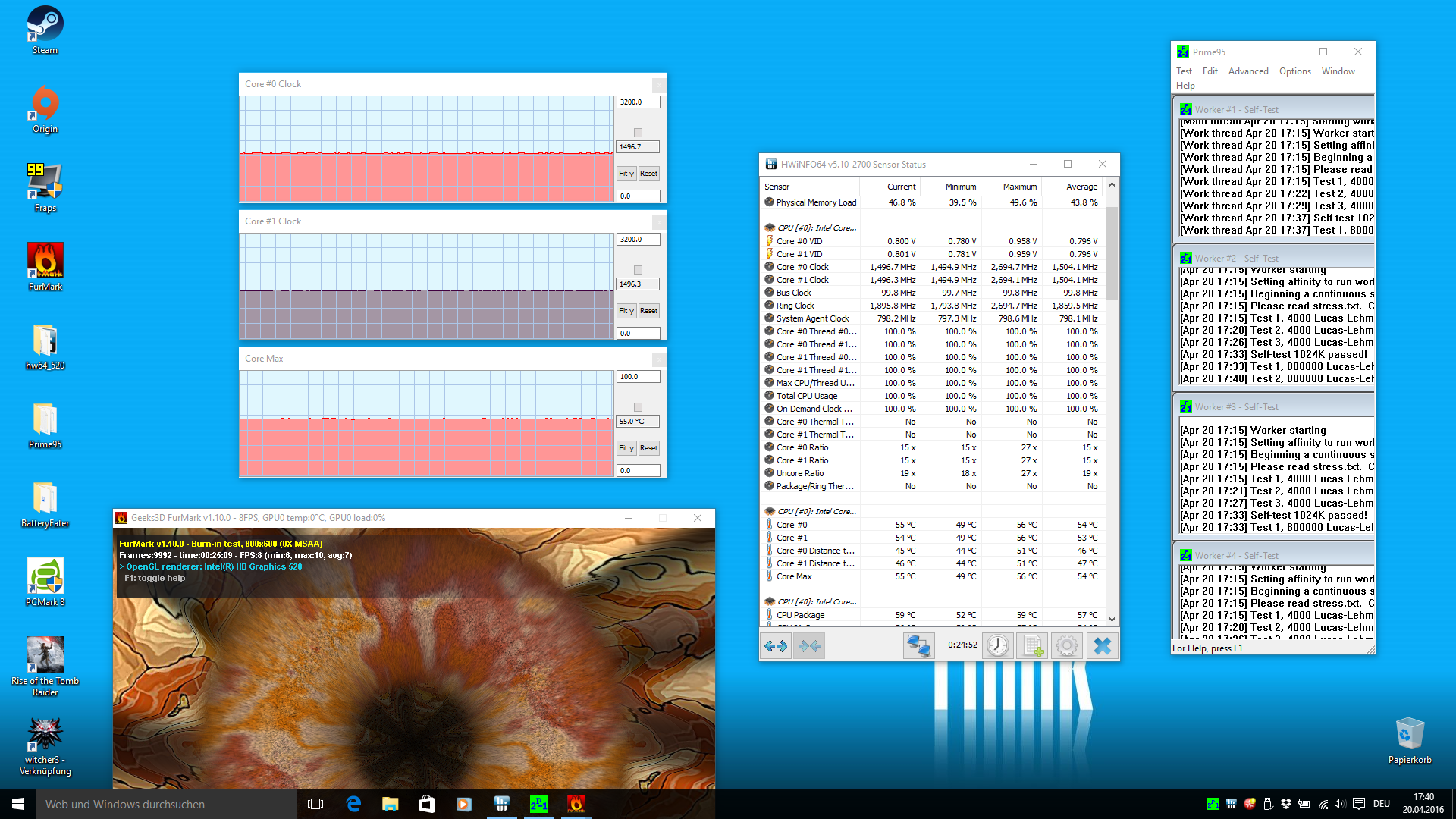Click taskbar search box Web und Windows durchsuchen
The width and height of the screenshot is (1456, 819).
(x=167, y=804)
